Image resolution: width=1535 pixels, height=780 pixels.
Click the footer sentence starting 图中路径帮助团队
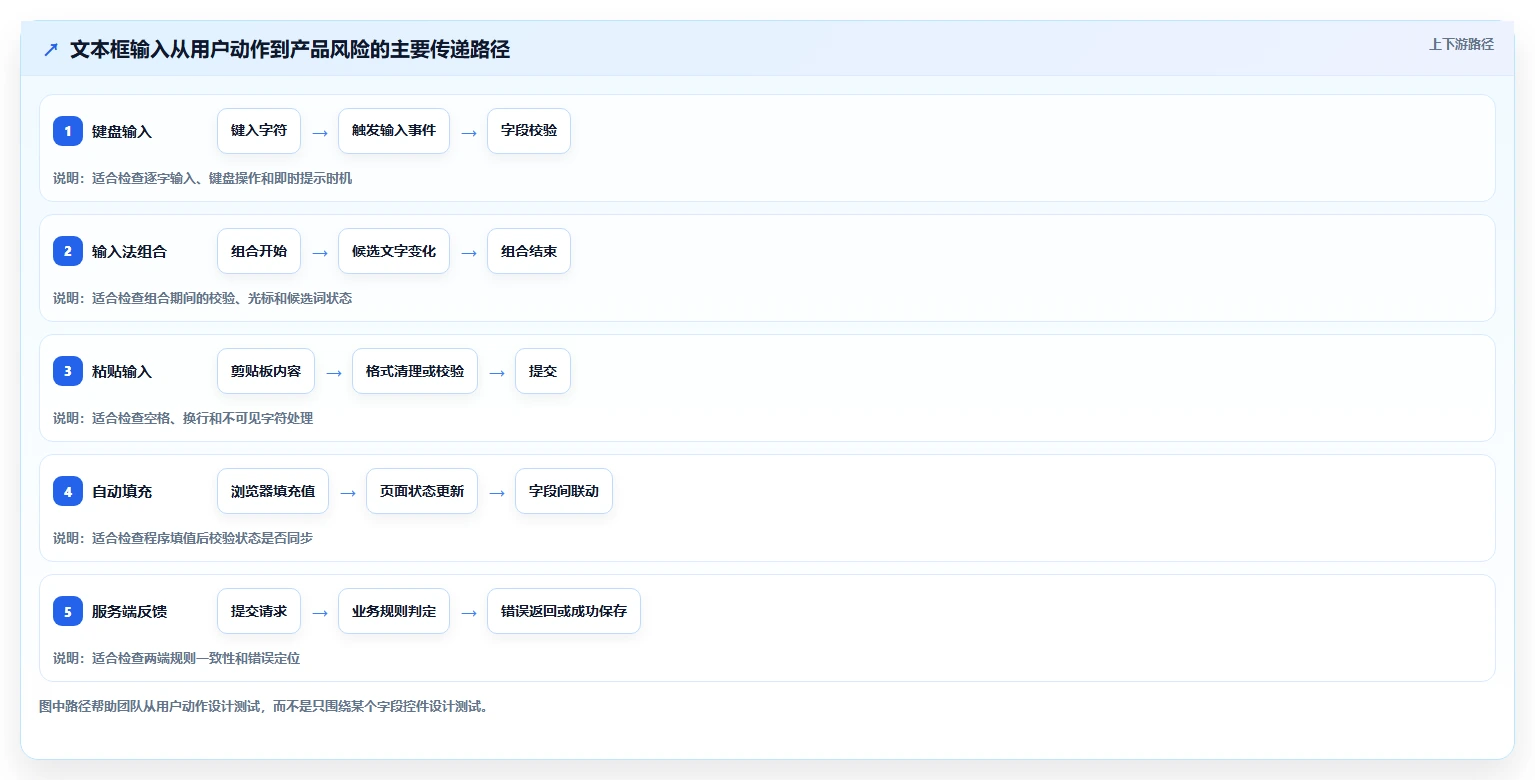pos(264,706)
